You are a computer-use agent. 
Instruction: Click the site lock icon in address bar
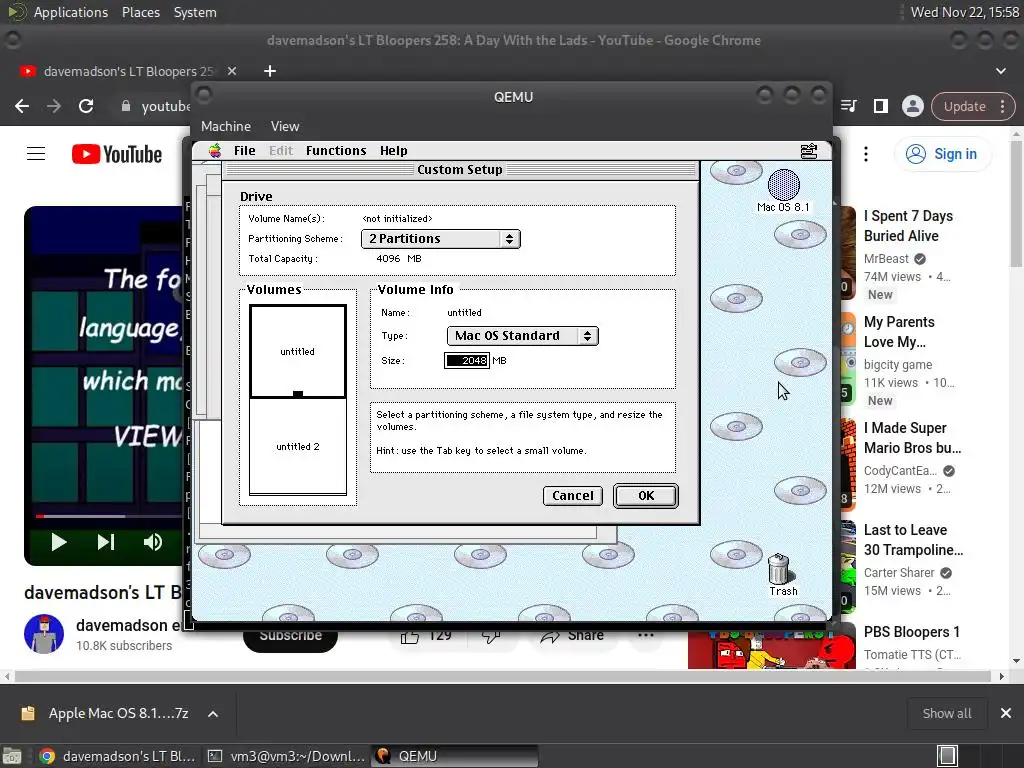pyautogui.click(x=126, y=106)
